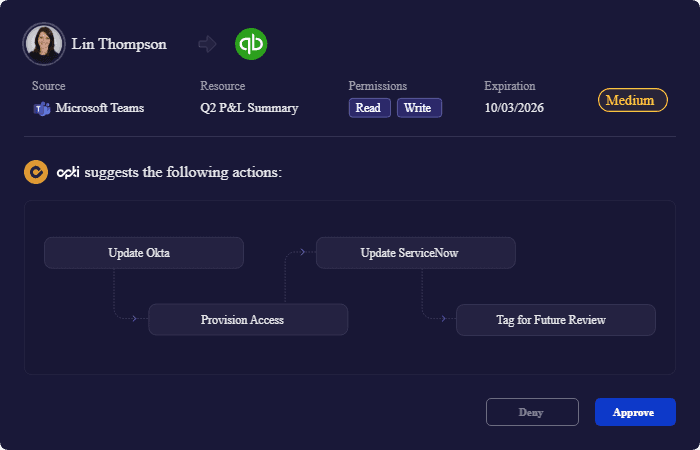Image resolution: width=700 pixels, height=450 pixels.
Task: Deny the access request
Action: click(532, 412)
